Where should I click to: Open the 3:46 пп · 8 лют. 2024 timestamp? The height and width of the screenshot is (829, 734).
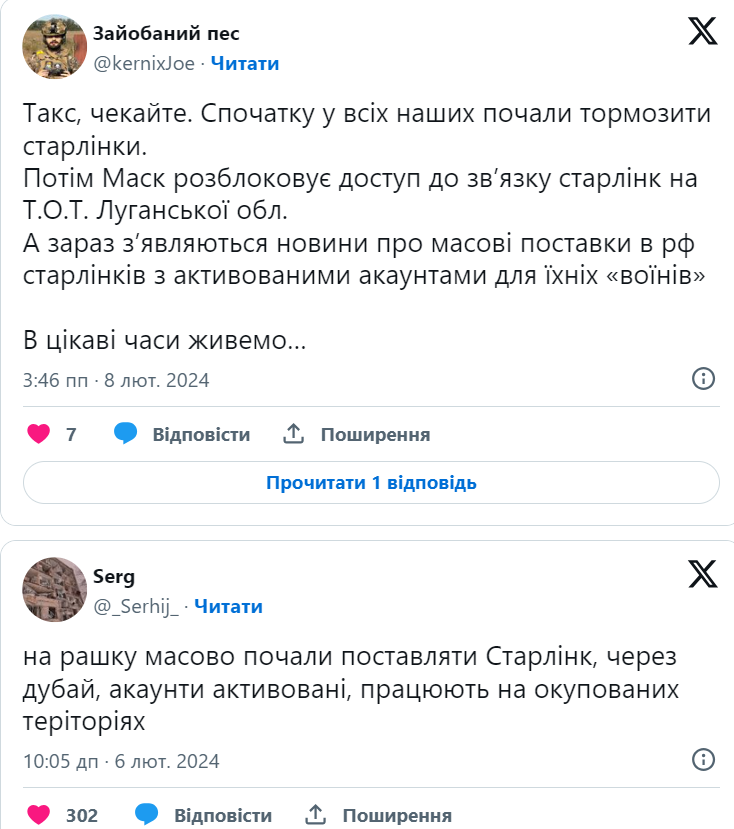pos(116,380)
